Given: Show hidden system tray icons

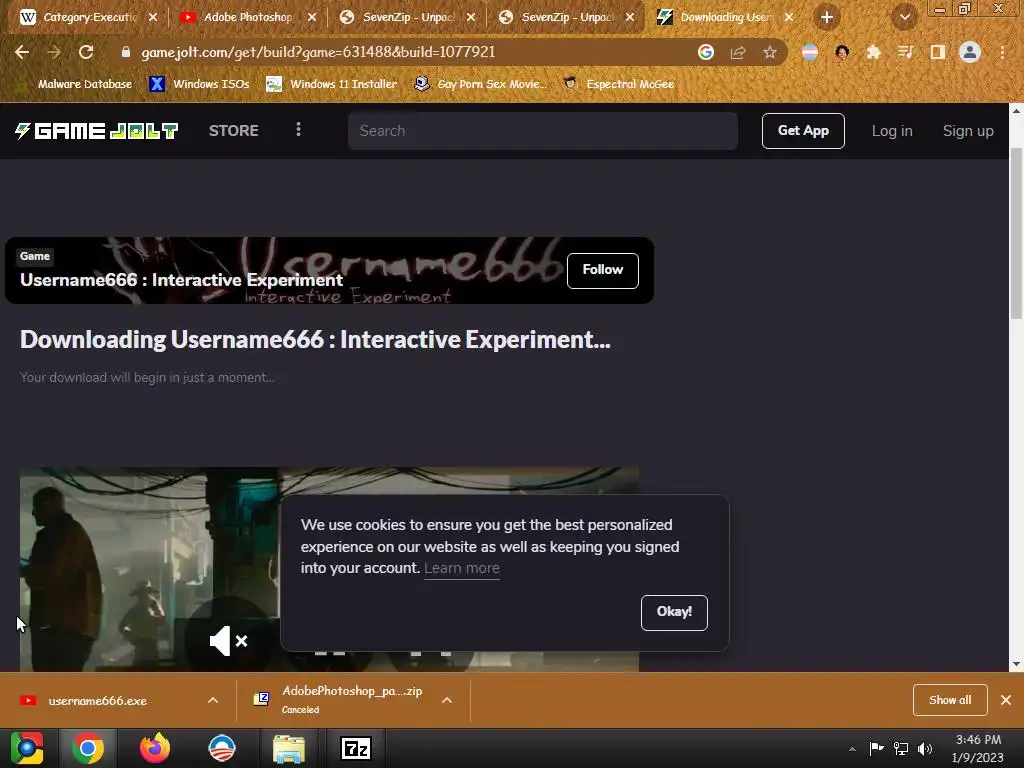Looking at the screenshot, I should tap(852, 749).
